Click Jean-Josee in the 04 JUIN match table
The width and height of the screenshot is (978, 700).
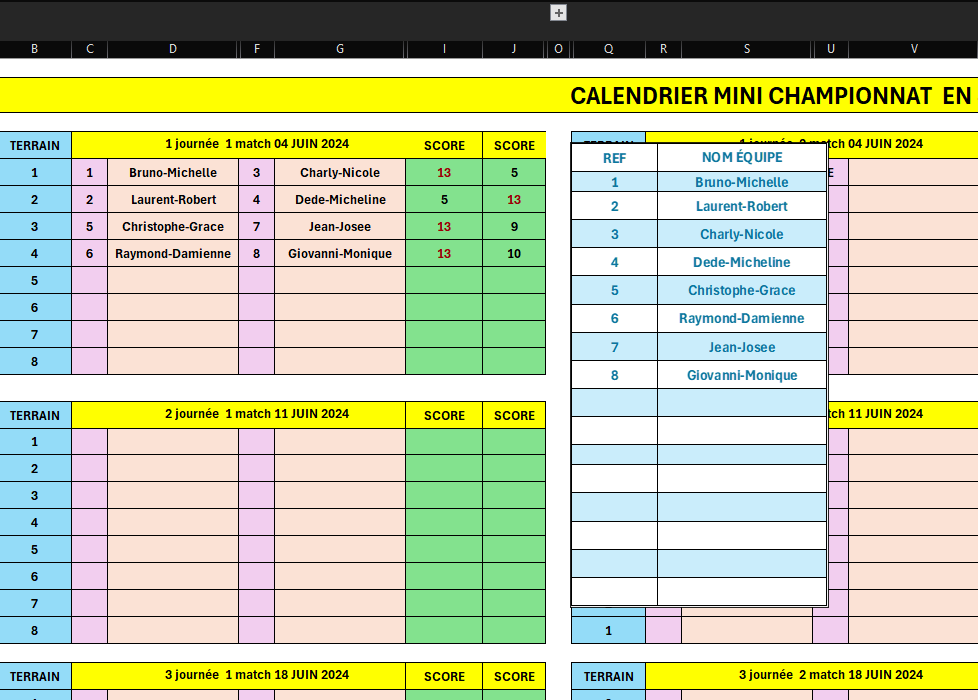tap(340, 226)
